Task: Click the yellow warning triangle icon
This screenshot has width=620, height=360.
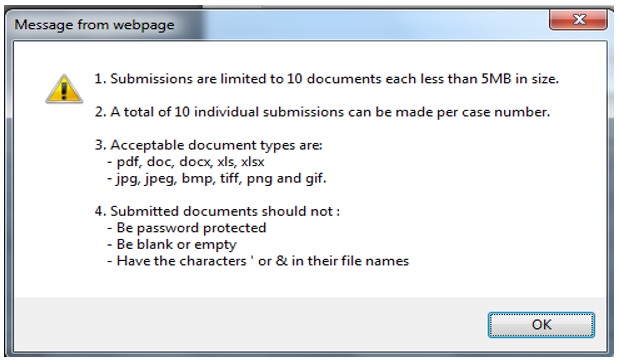Action: pyautogui.click(x=64, y=89)
